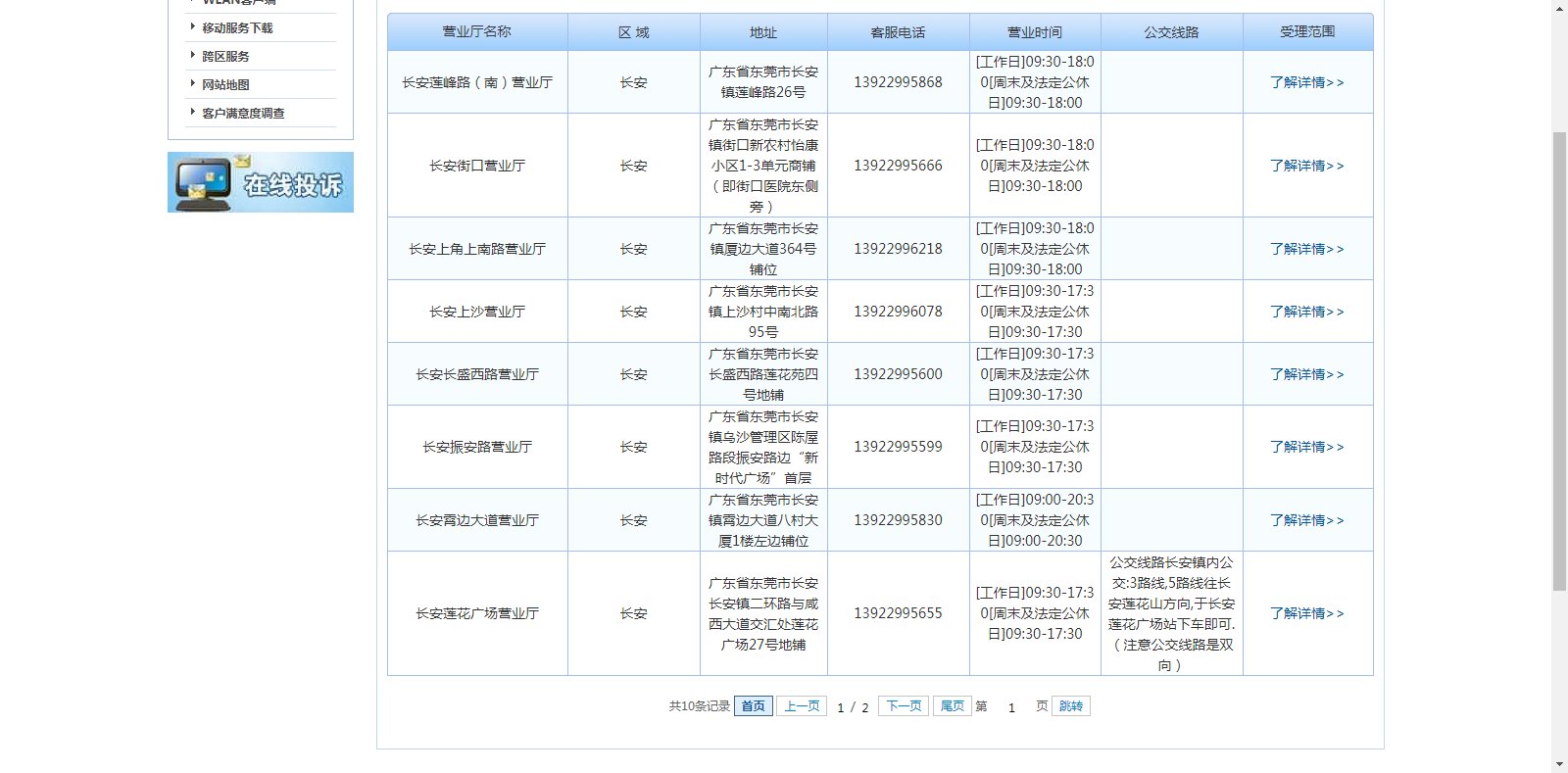View details for 长安振安路营业厅
This screenshot has height=773, width=1568.
tap(1307, 447)
